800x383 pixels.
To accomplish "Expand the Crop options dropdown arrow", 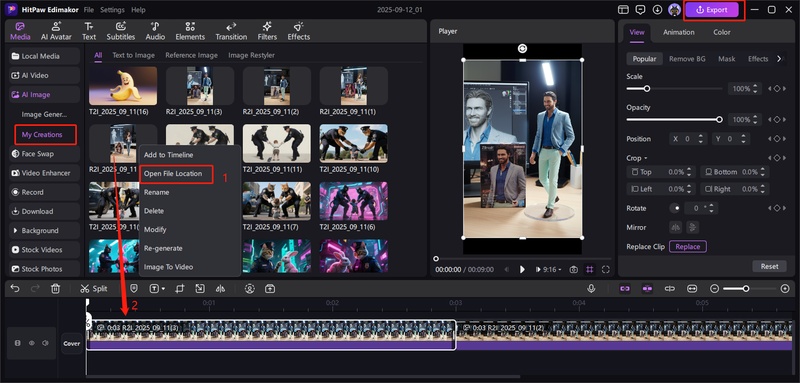I will (x=645, y=159).
